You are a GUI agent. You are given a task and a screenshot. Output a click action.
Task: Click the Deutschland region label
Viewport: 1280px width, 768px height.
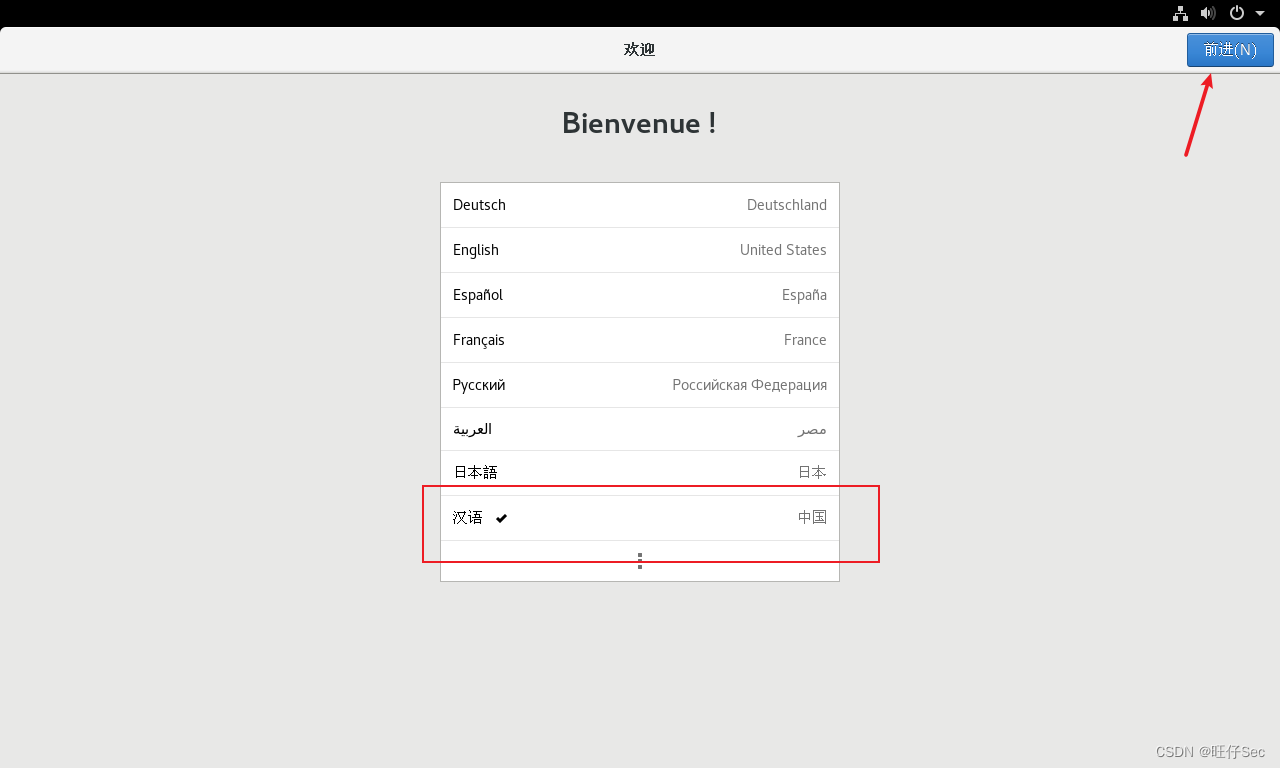click(787, 205)
